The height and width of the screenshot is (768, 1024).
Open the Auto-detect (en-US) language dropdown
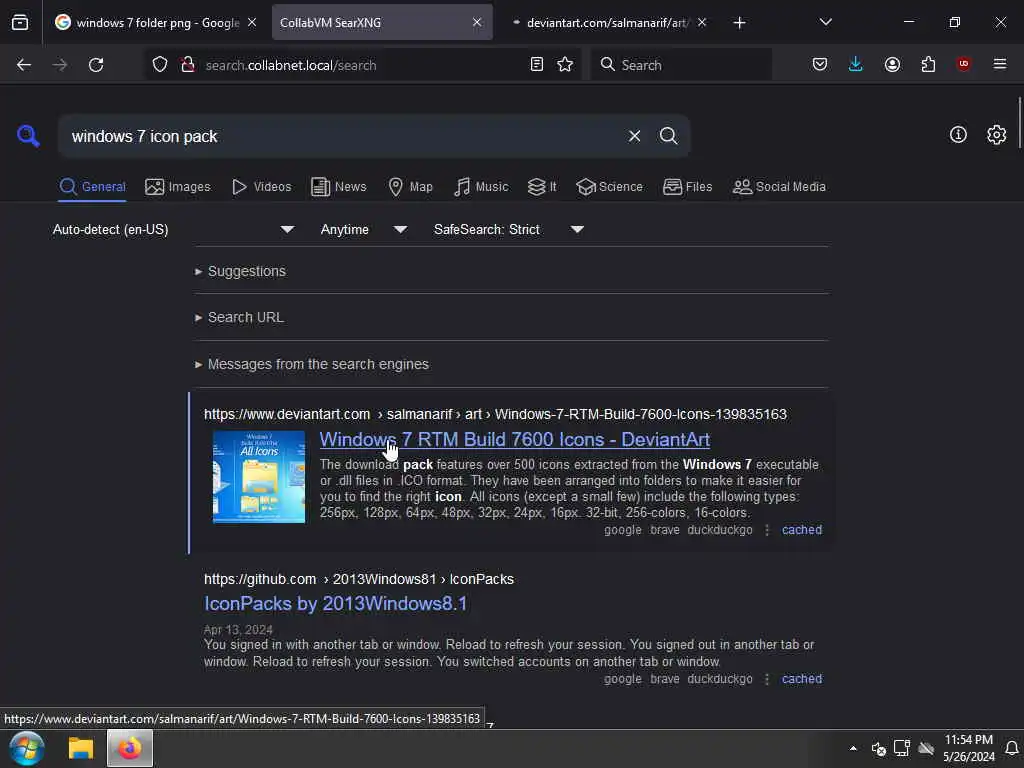(174, 230)
